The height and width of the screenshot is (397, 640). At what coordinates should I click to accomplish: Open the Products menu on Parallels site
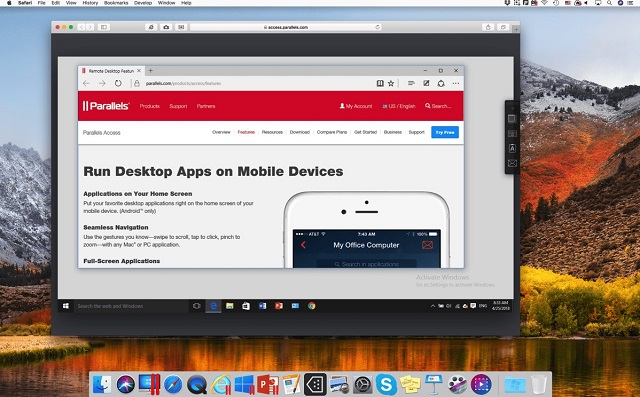pos(149,106)
